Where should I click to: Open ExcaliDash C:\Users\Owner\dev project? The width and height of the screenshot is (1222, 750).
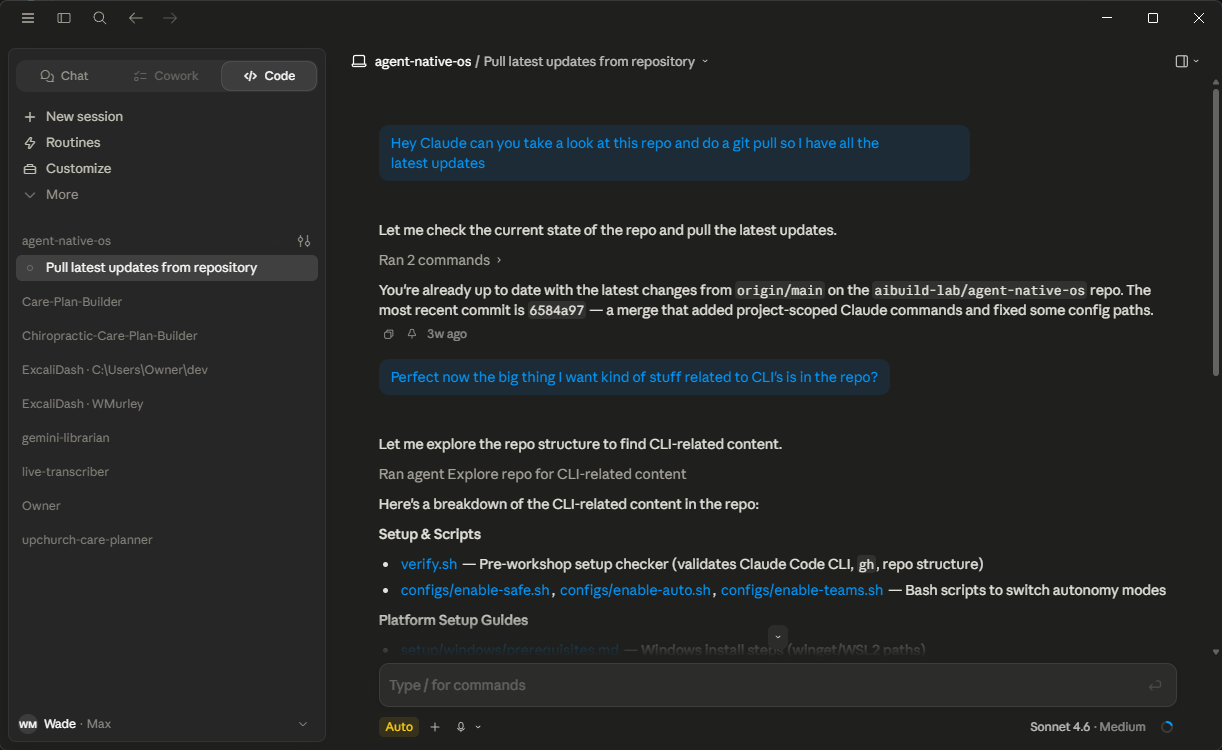[x=115, y=370]
